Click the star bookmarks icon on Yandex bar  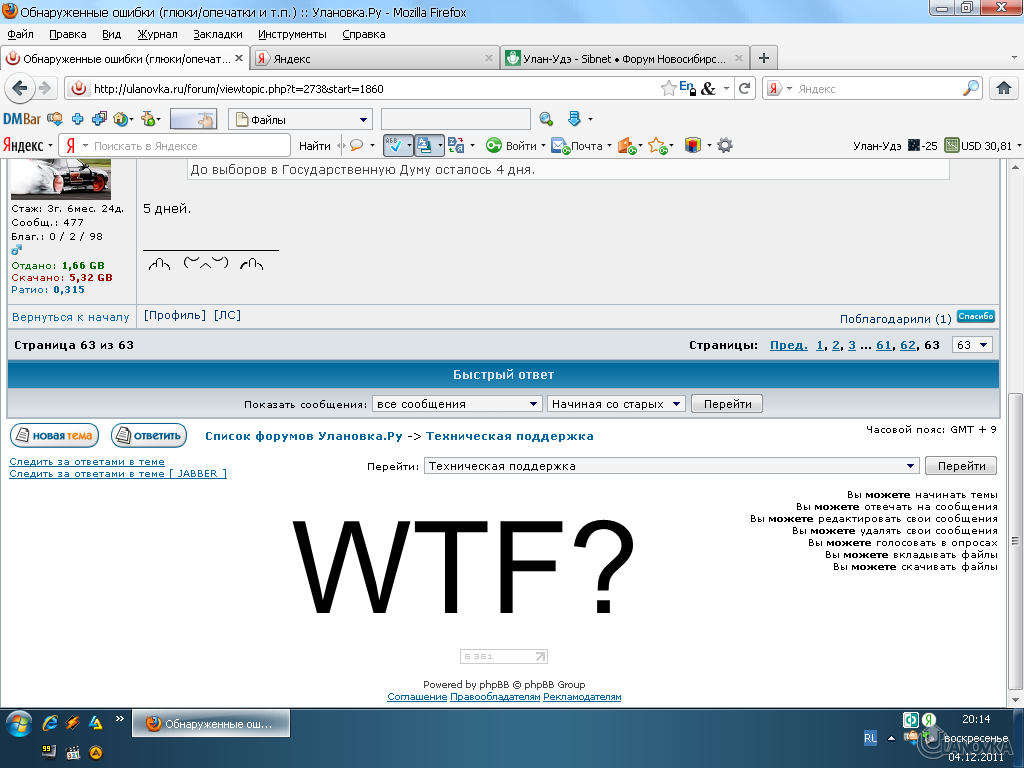click(x=656, y=144)
